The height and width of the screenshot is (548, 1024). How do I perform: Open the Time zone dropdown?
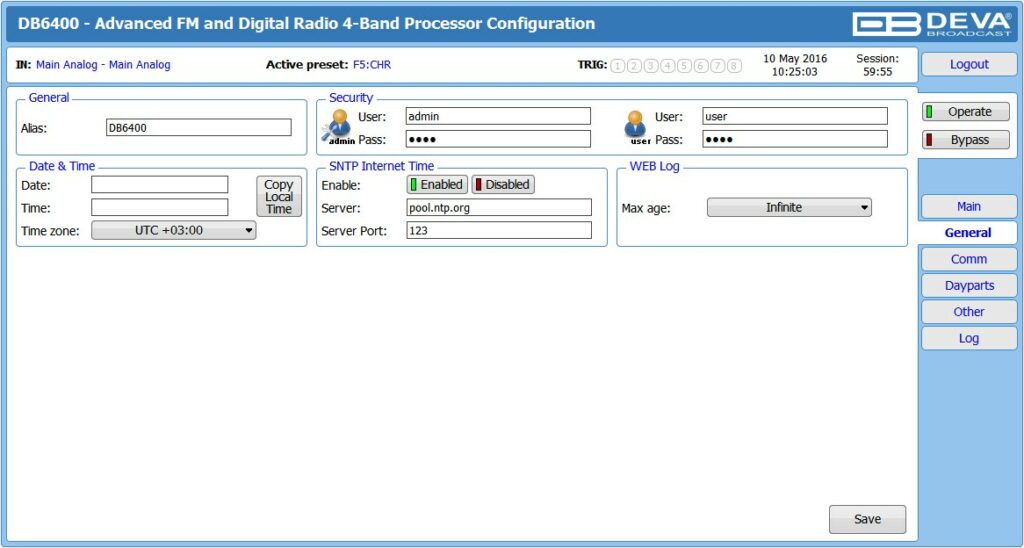pos(174,230)
